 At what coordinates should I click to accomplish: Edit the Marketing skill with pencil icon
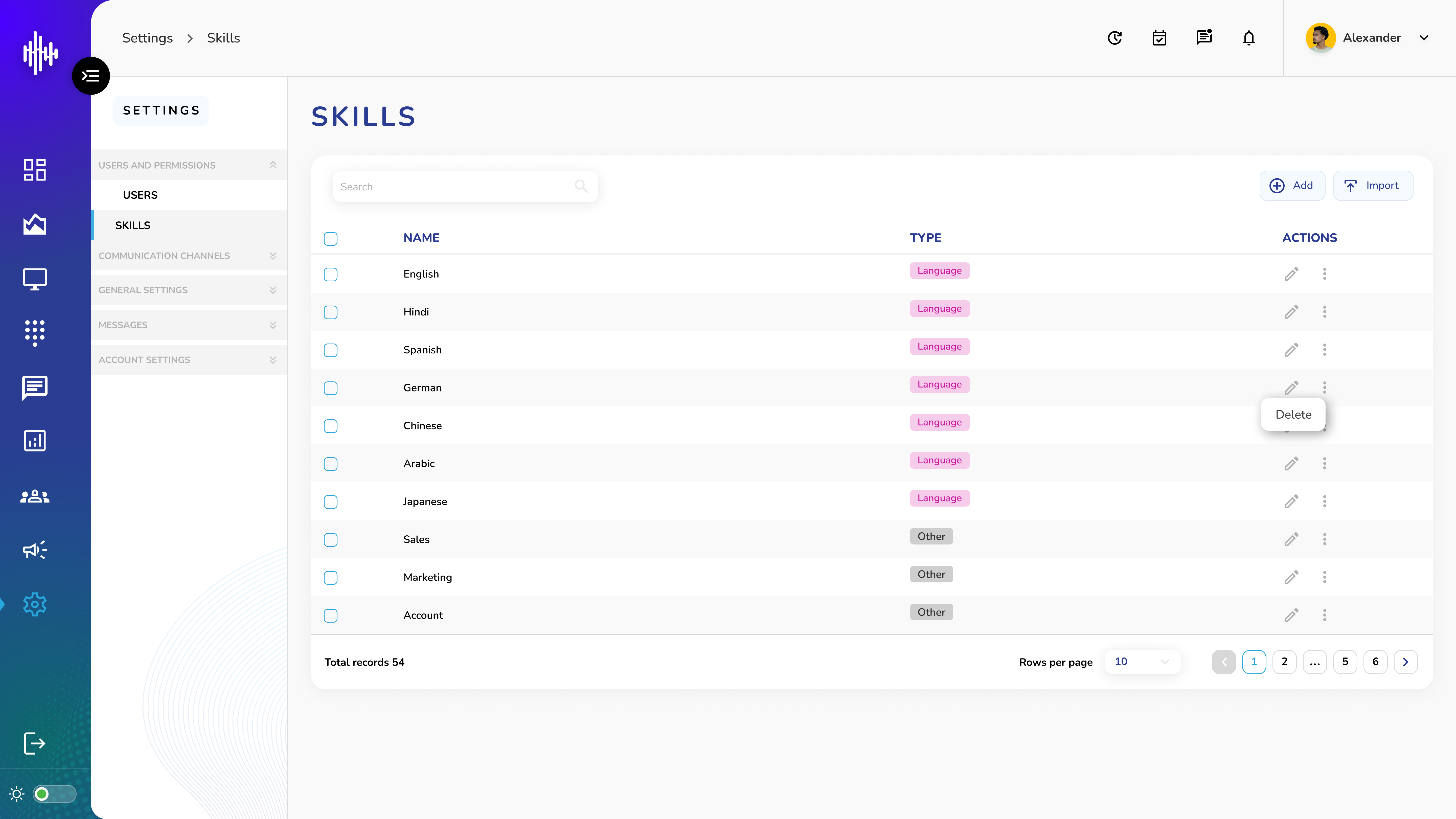click(1291, 577)
